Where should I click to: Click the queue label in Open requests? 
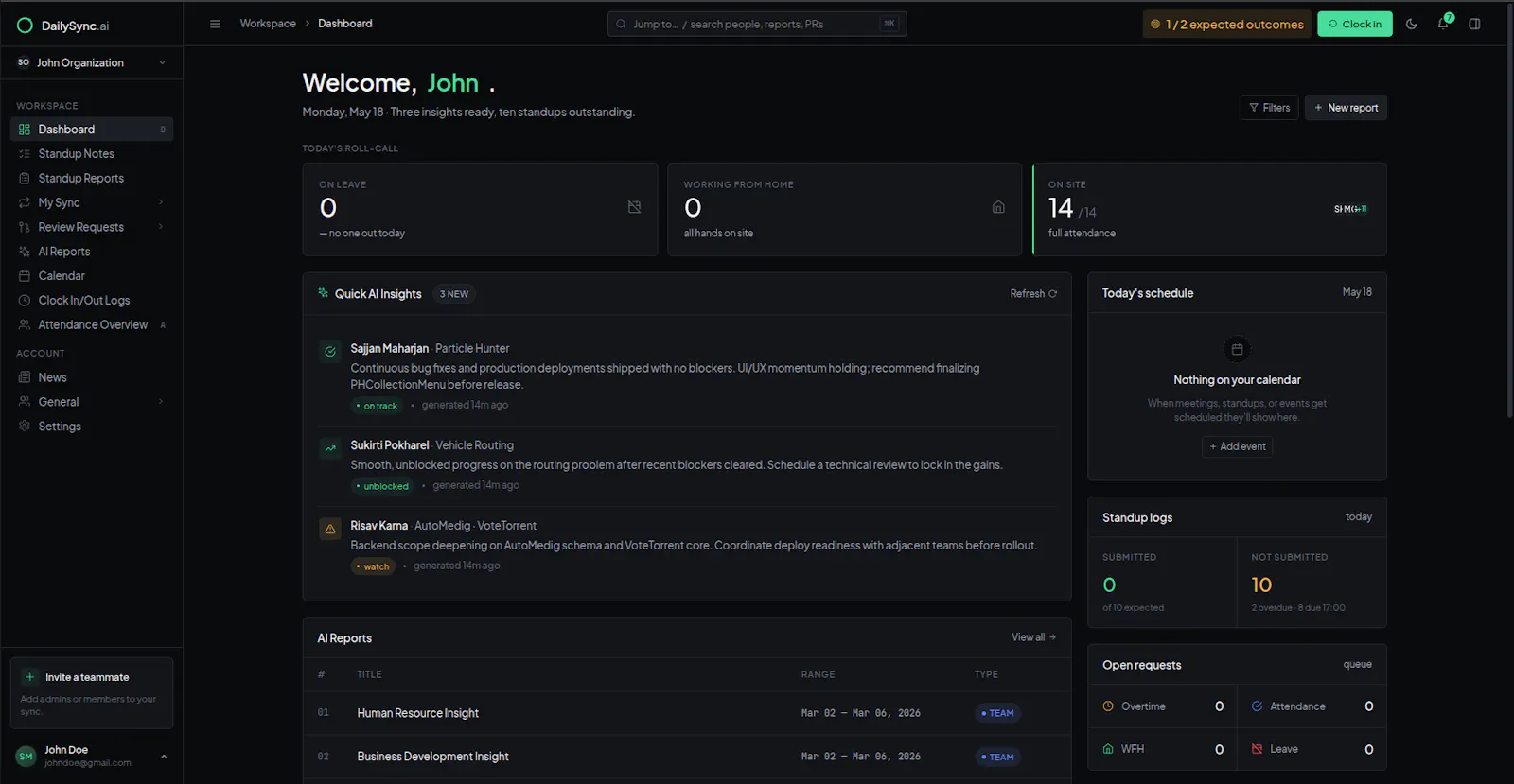pyautogui.click(x=1357, y=665)
